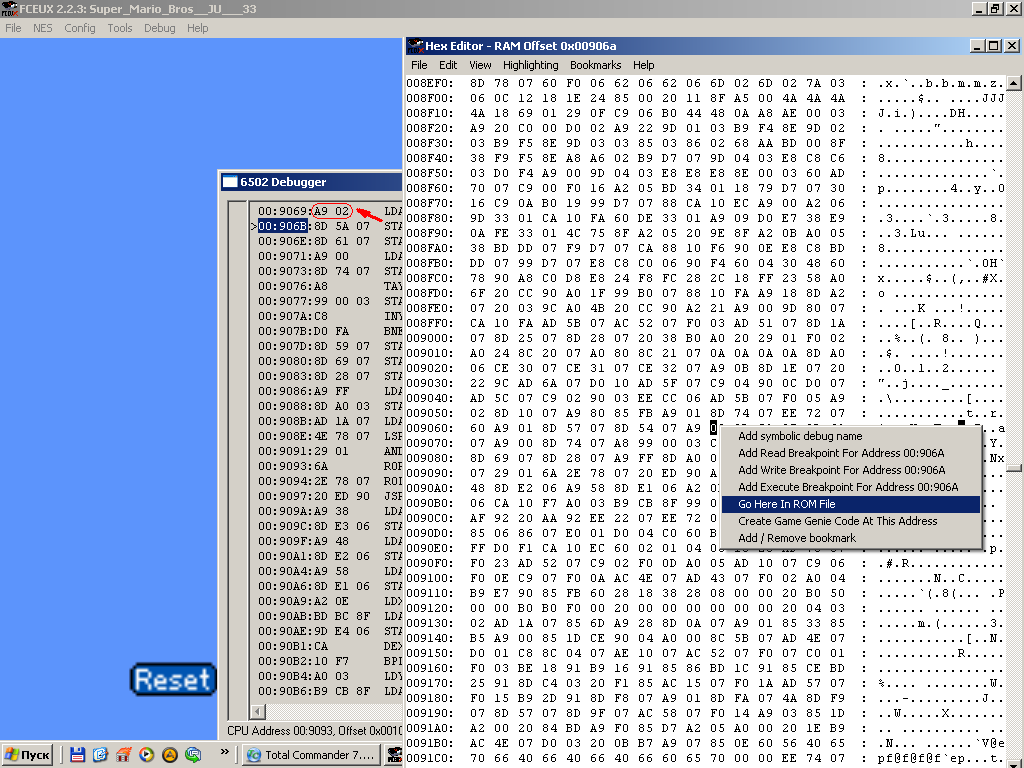This screenshot has width=1024, height=768.
Task: Click the FCEUX taskbar button icon
Action: 394,755
